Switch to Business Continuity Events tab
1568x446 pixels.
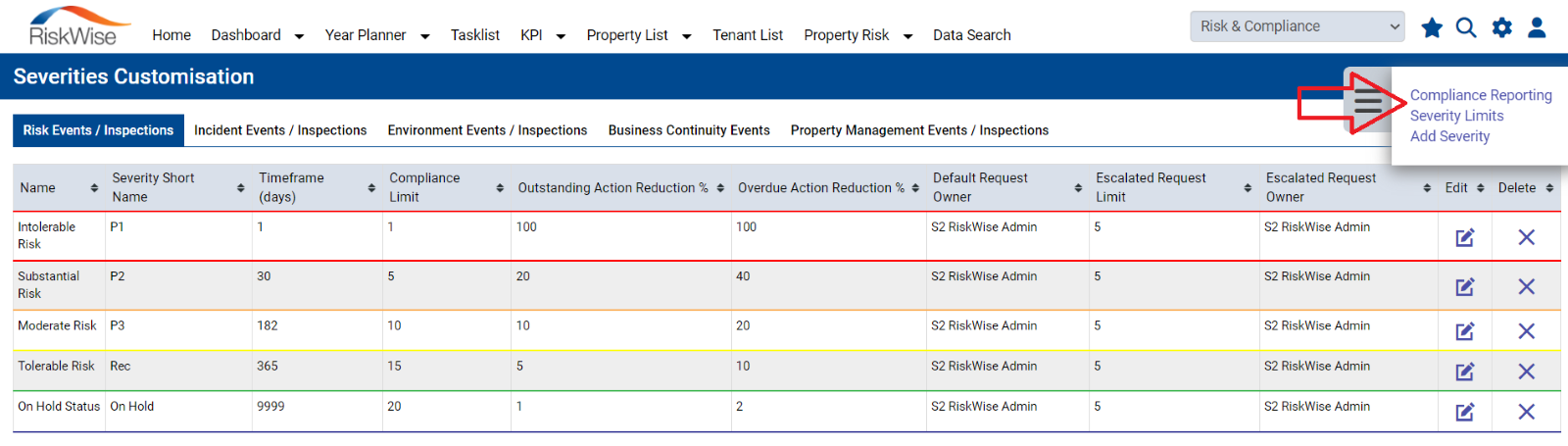(x=689, y=130)
